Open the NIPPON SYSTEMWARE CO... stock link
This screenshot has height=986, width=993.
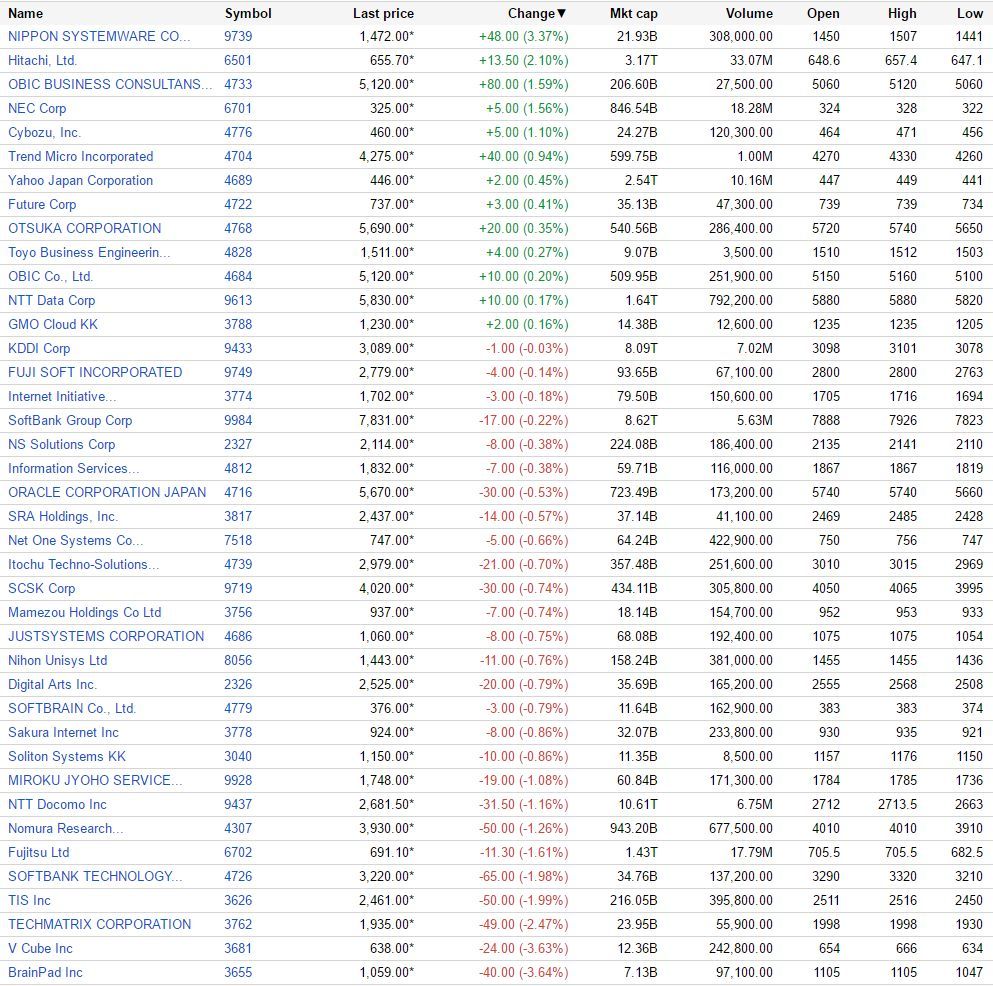pyautogui.click(x=99, y=36)
